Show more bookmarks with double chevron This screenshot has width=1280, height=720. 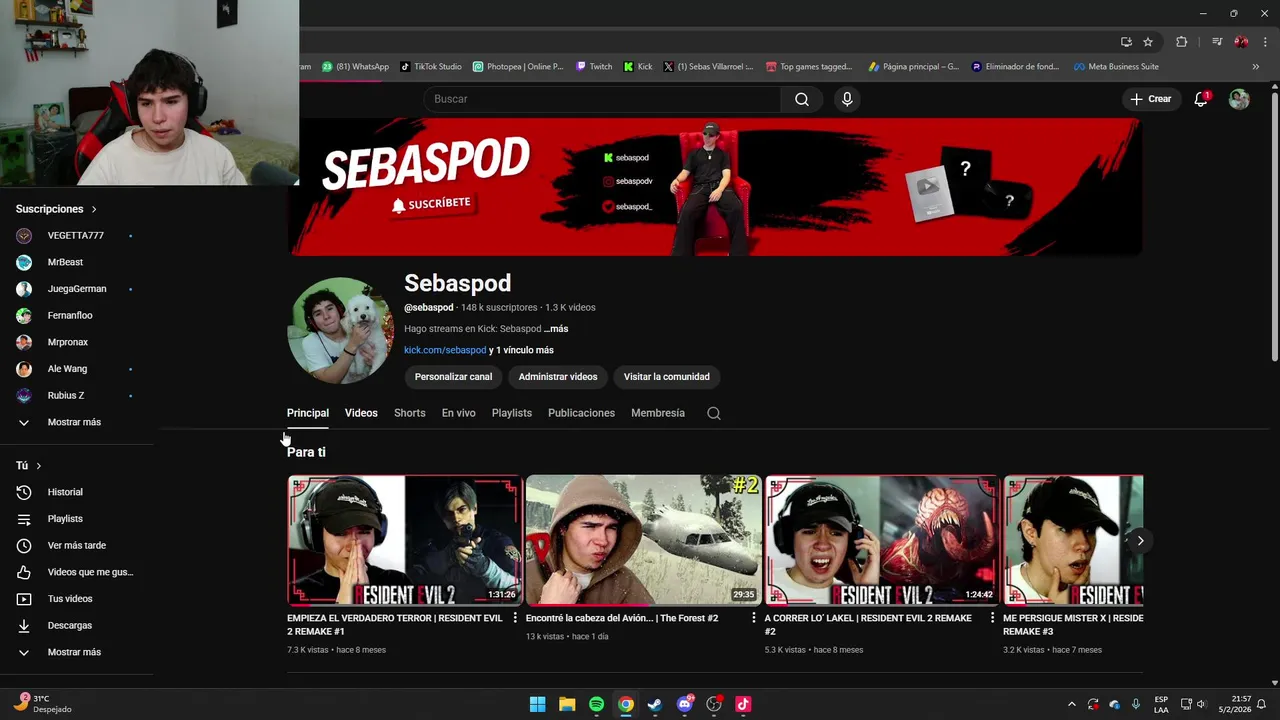[x=1256, y=67]
